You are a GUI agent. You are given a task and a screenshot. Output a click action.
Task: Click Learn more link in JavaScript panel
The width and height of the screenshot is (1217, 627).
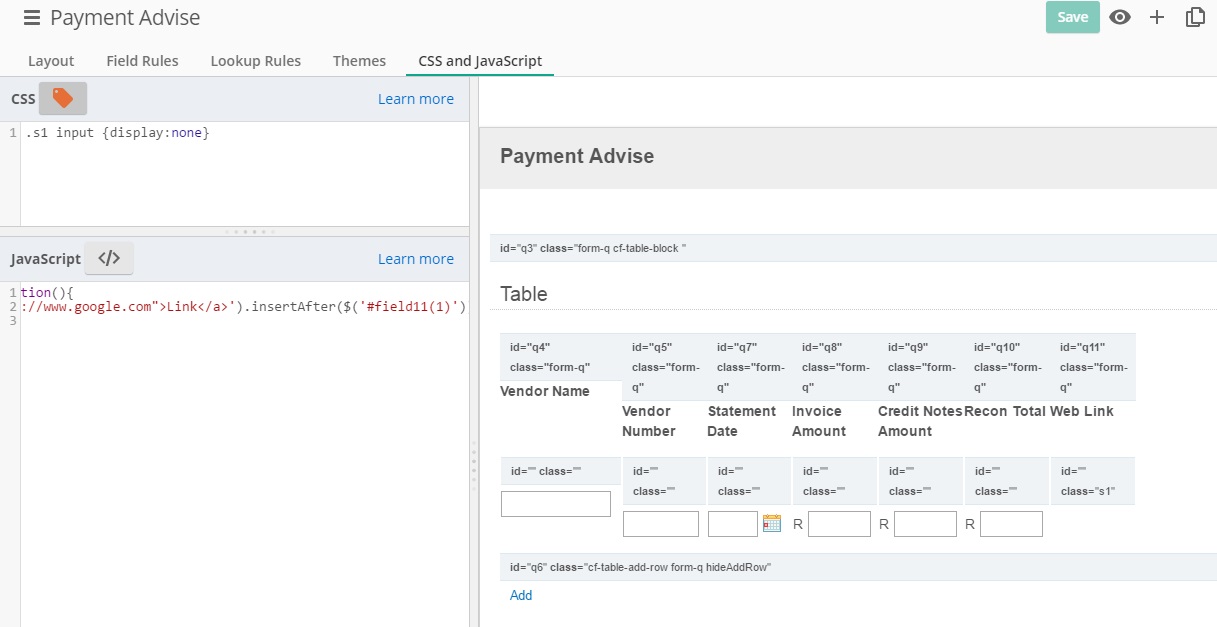coord(415,259)
